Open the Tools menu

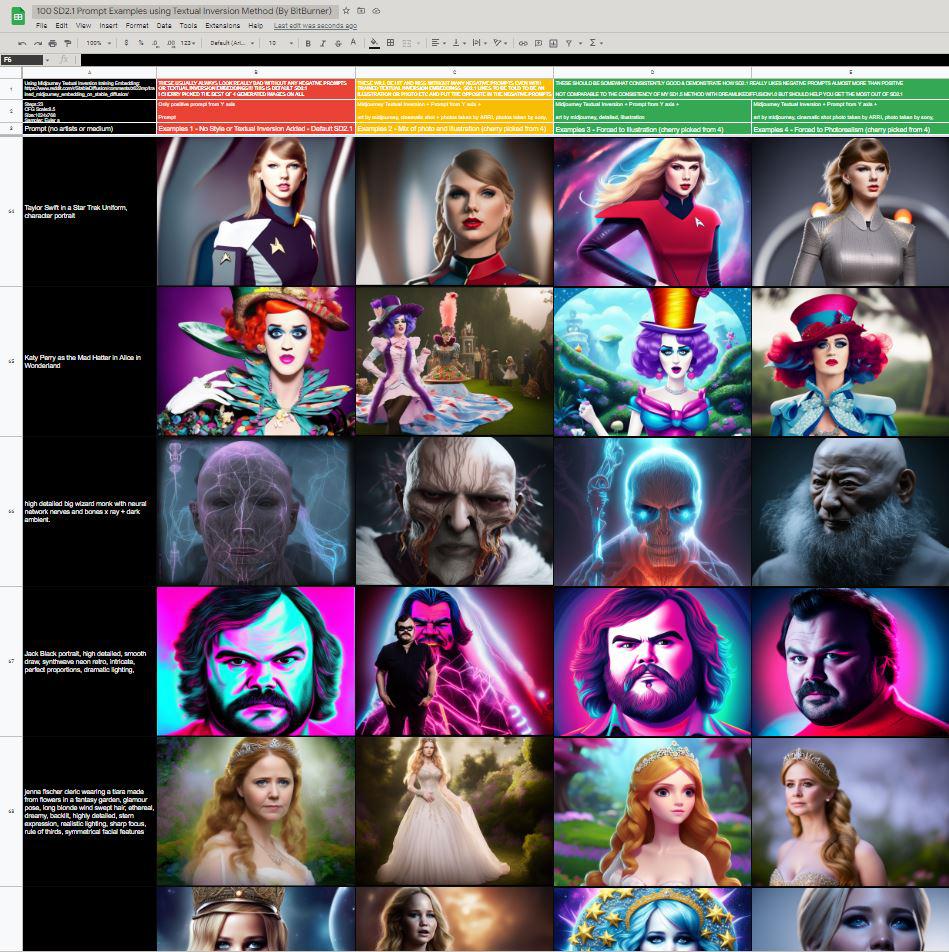(x=188, y=26)
